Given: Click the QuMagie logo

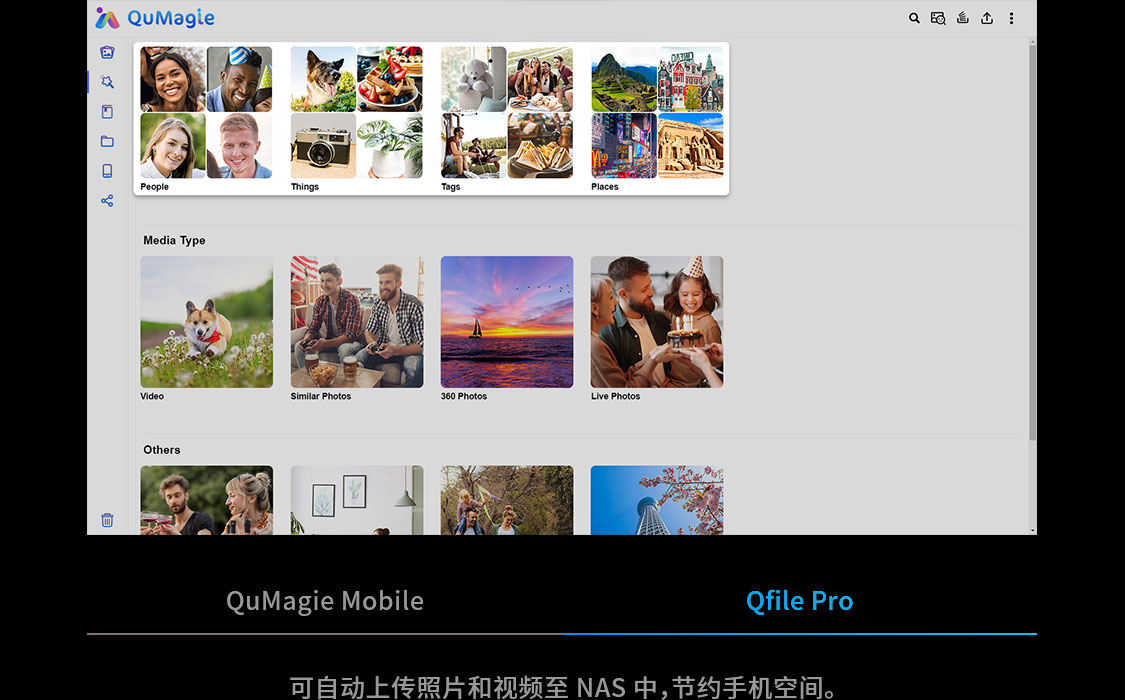Looking at the screenshot, I should click(x=155, y=18).
